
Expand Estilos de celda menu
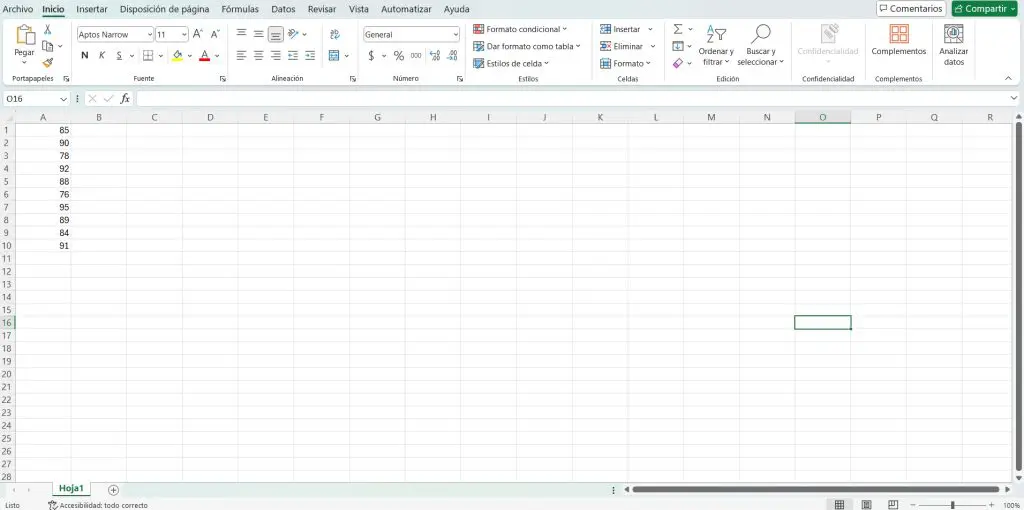click(x=511, y=63)
